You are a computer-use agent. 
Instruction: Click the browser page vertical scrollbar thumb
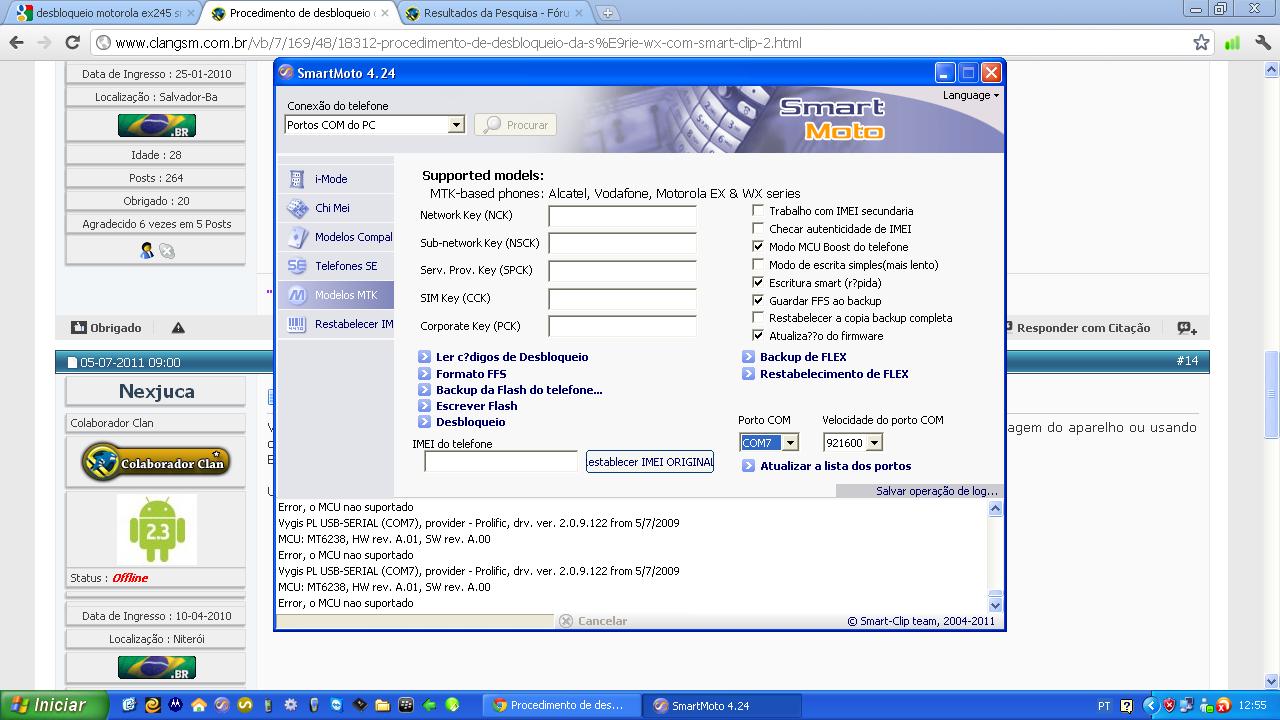coord(1272,395)
